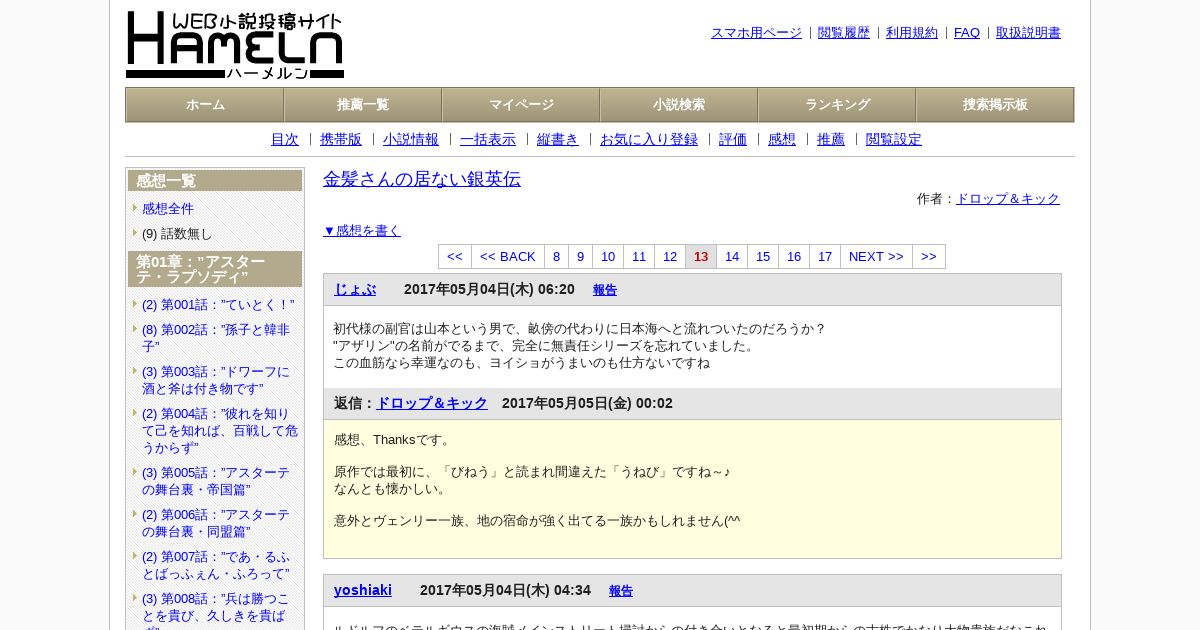Click the Hameln site logo
The width and height of the screenshot is (1200, 630).
(x=235, y=45)
